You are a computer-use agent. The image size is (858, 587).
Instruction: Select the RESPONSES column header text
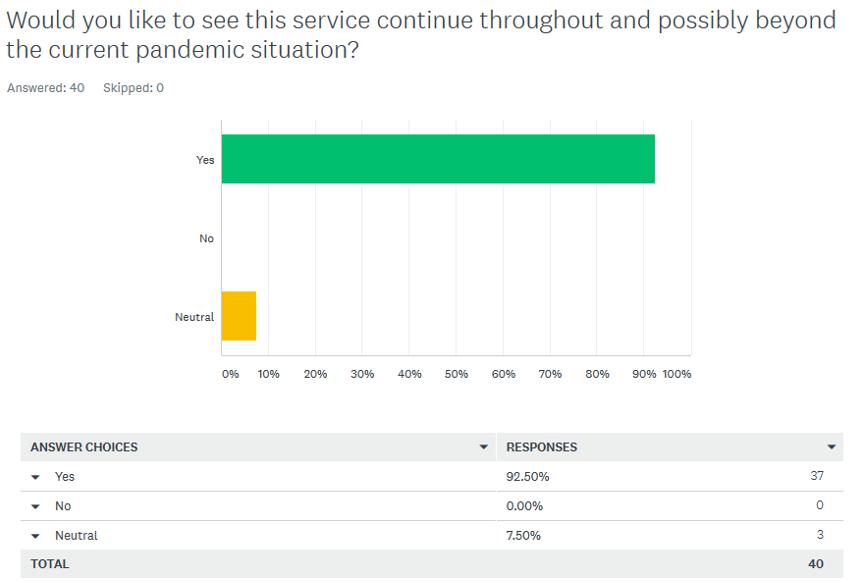tap(542, 447)
